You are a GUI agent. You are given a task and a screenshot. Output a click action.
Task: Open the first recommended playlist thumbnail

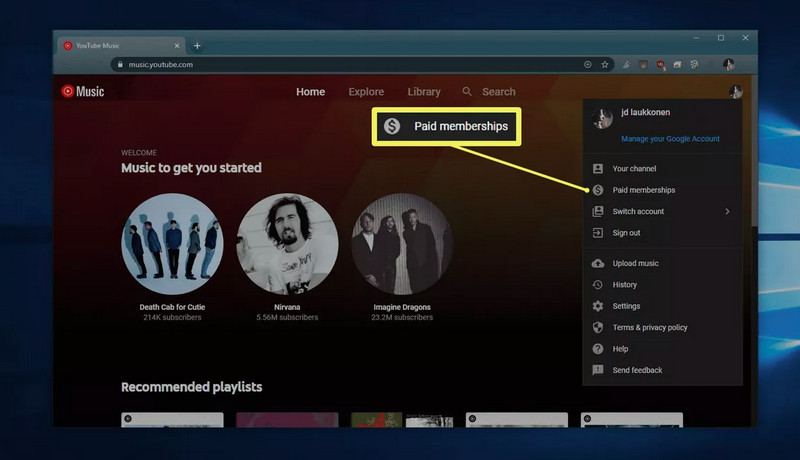pos(172,420)
